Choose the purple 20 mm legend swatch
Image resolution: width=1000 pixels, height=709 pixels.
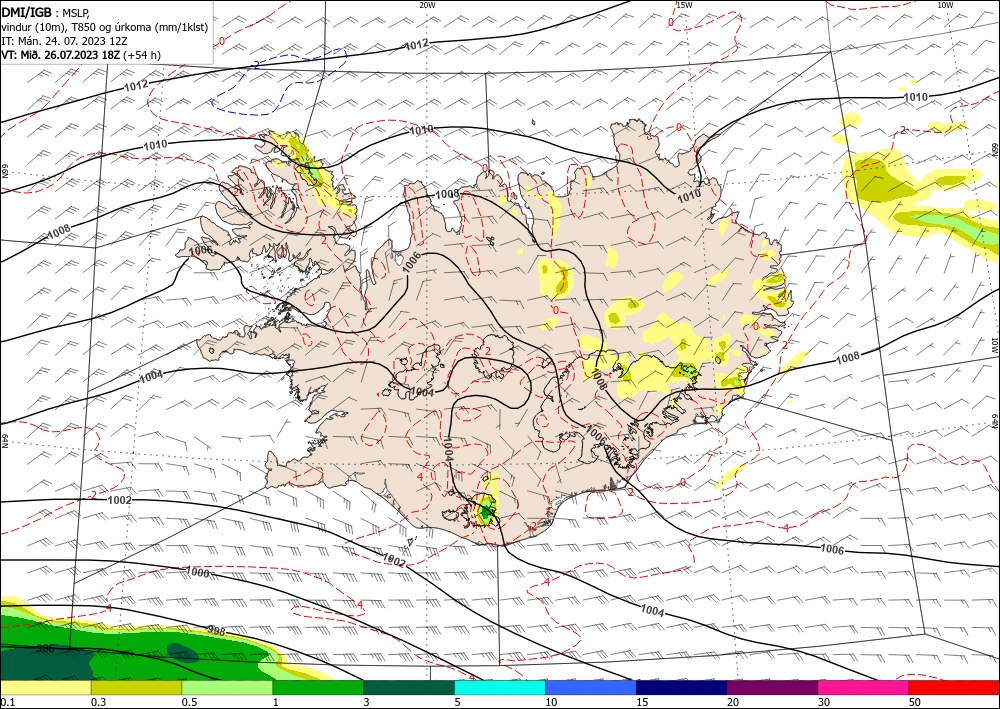[x=772, y=688]
